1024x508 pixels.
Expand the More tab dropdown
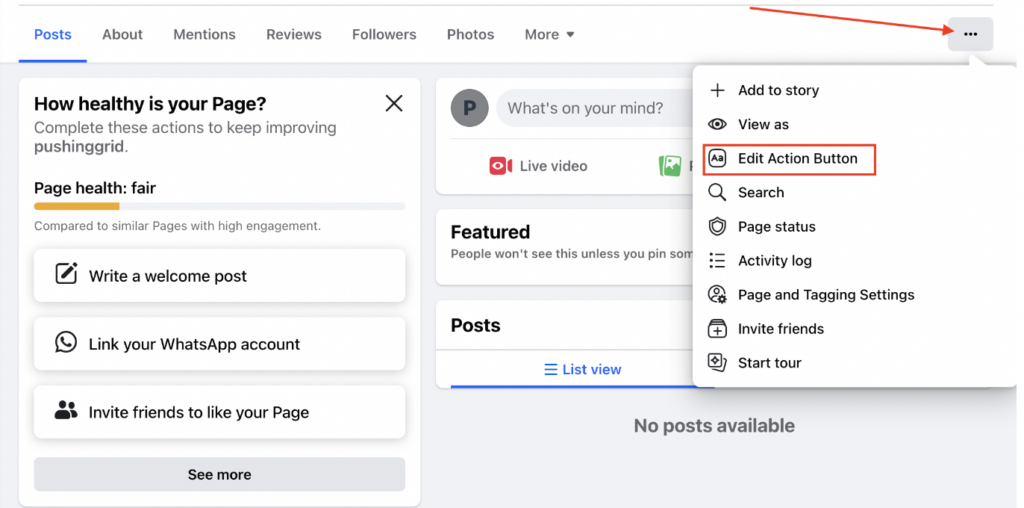point(549,34)
